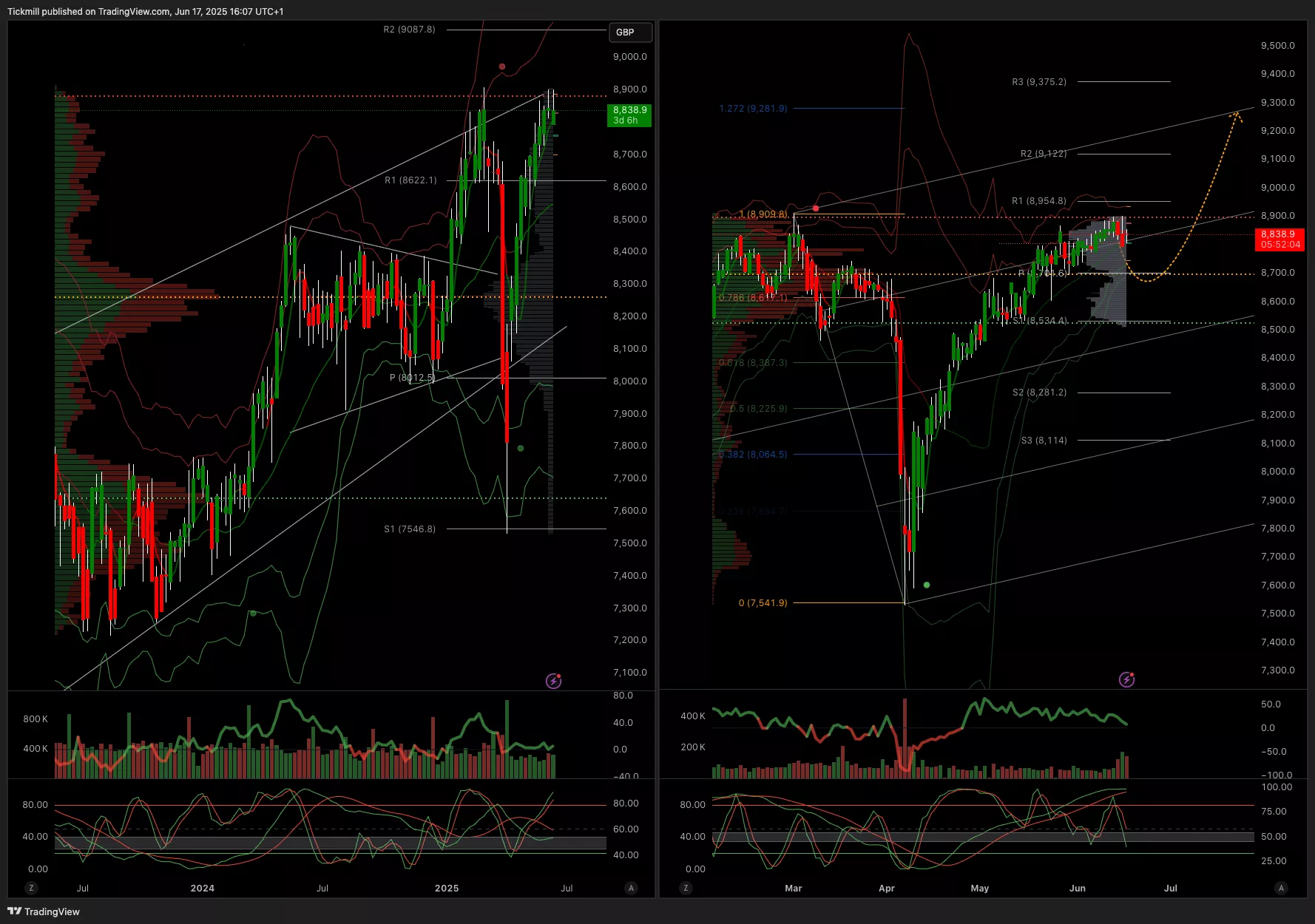Click the green dot near the April low

(927, 585)
